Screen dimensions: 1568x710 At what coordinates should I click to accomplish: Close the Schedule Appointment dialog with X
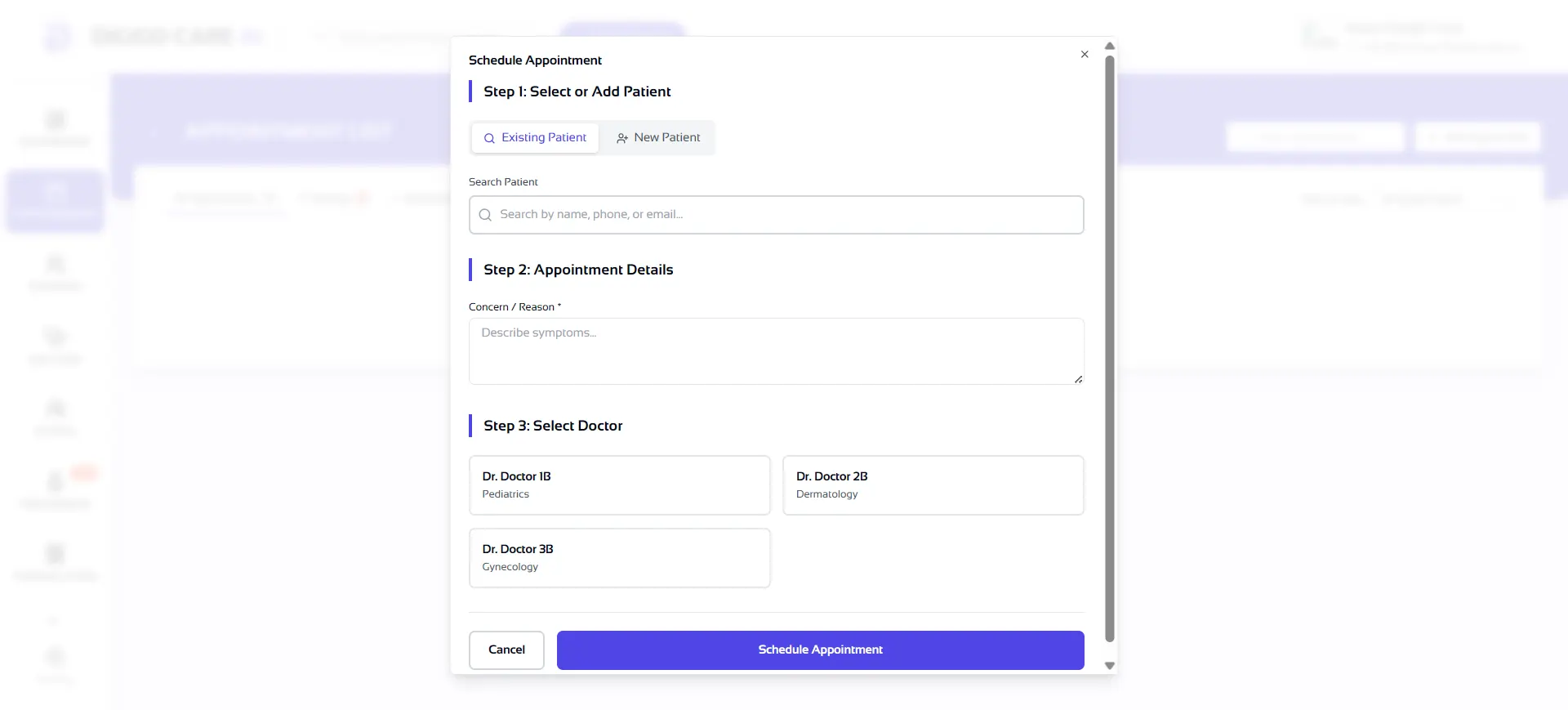[x=1085, y=55]
